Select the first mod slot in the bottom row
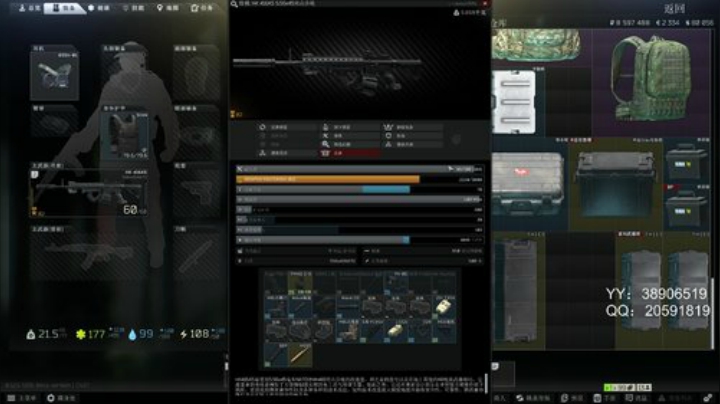 (276, 355)
